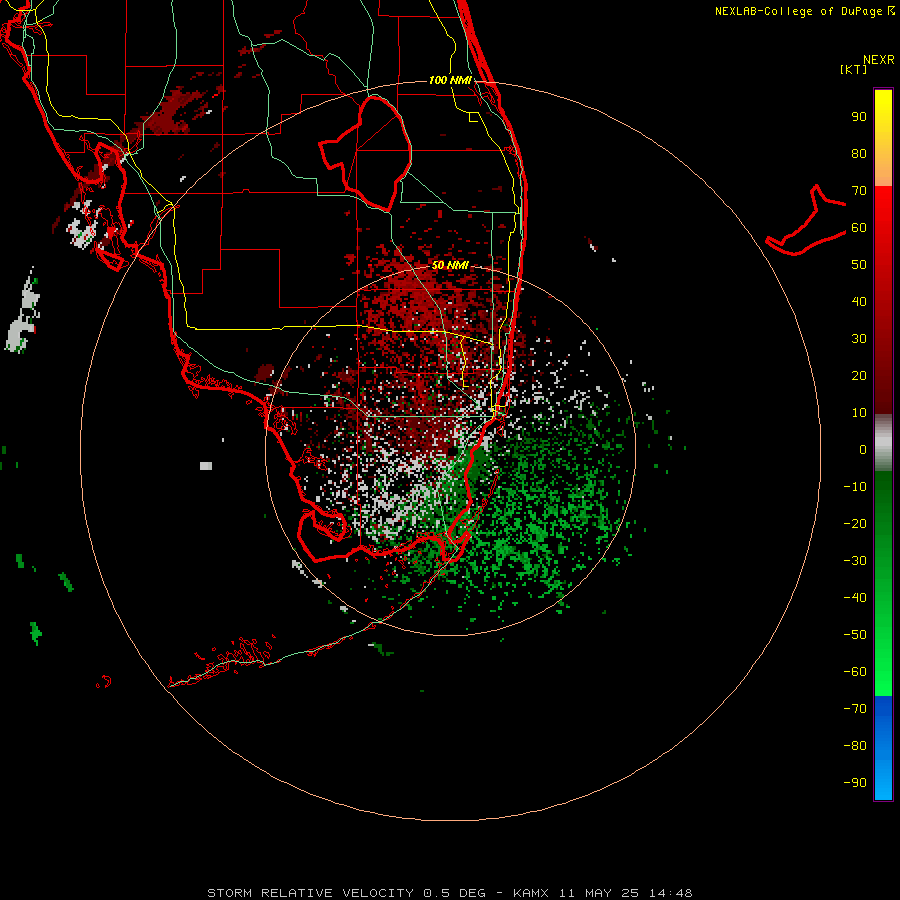Click the -70 value on the velocity scale
This screenshot has width=900, height=900.
coord(855,709)
